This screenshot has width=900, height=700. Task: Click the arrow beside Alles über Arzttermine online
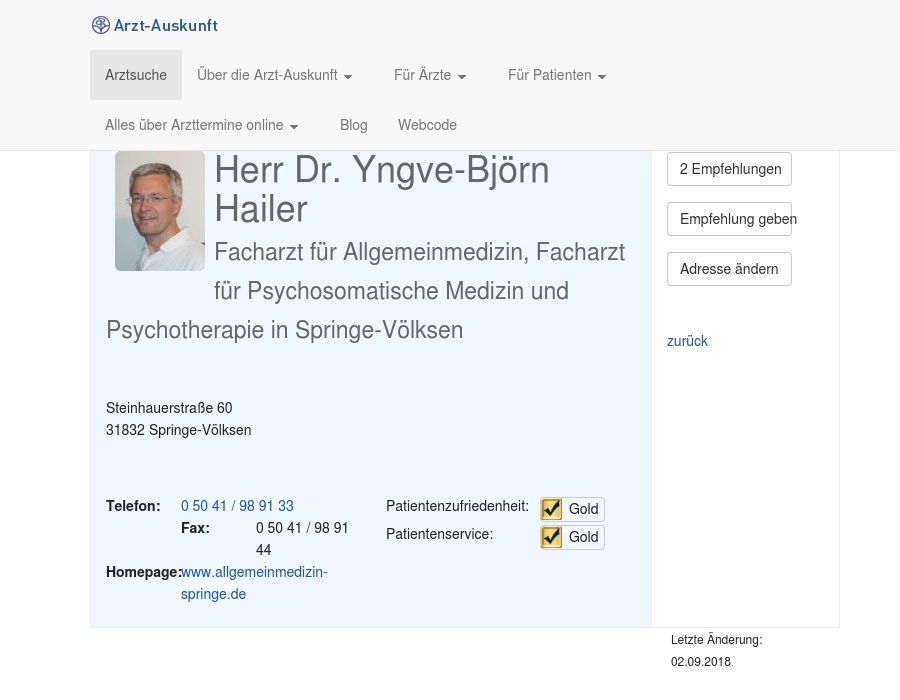(x=293, y=126)
